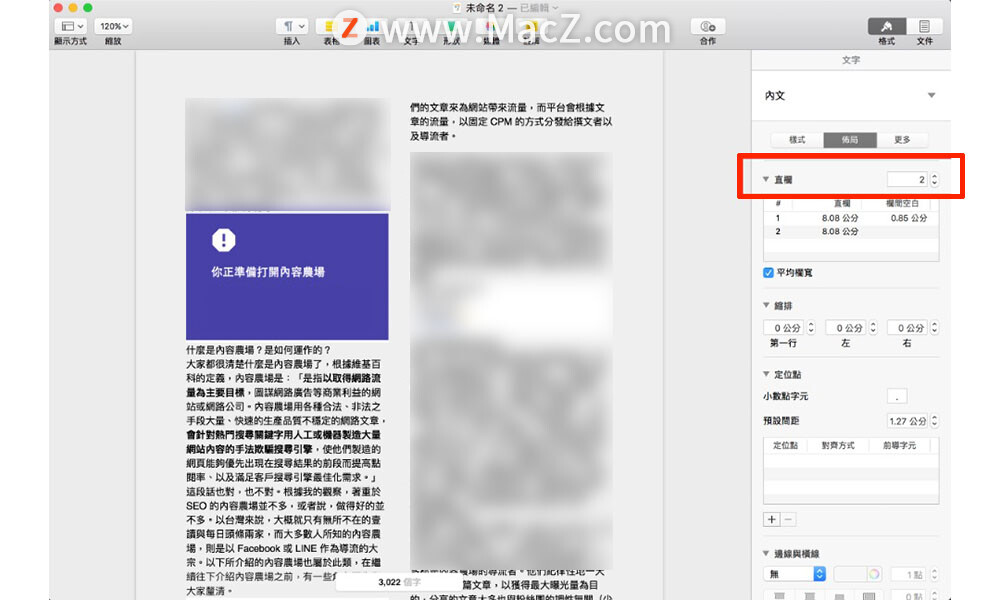Adjust the 預設間距 spacing stepper
Screen dimensions: 1000x600
934,421
